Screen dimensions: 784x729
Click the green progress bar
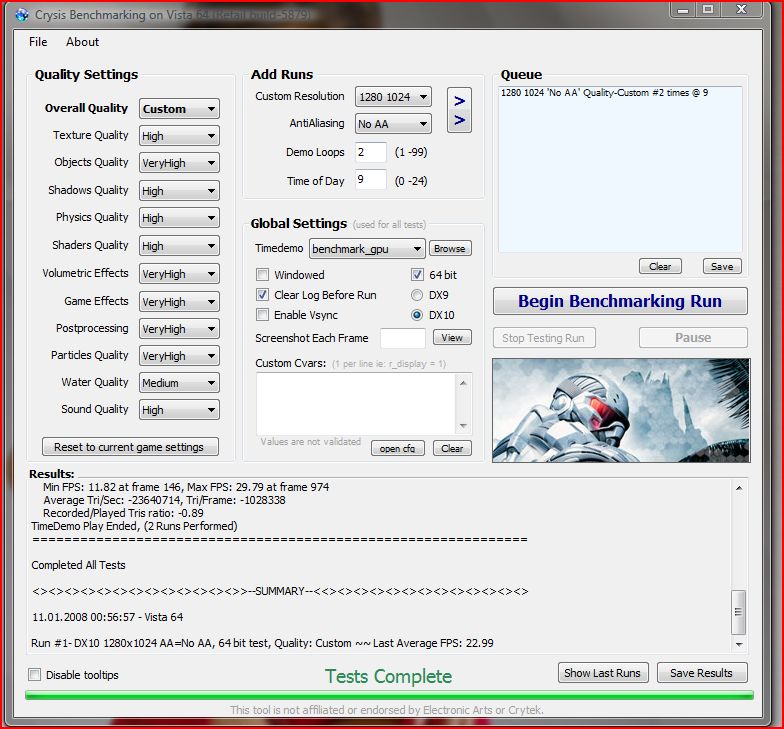coord(389,695)
